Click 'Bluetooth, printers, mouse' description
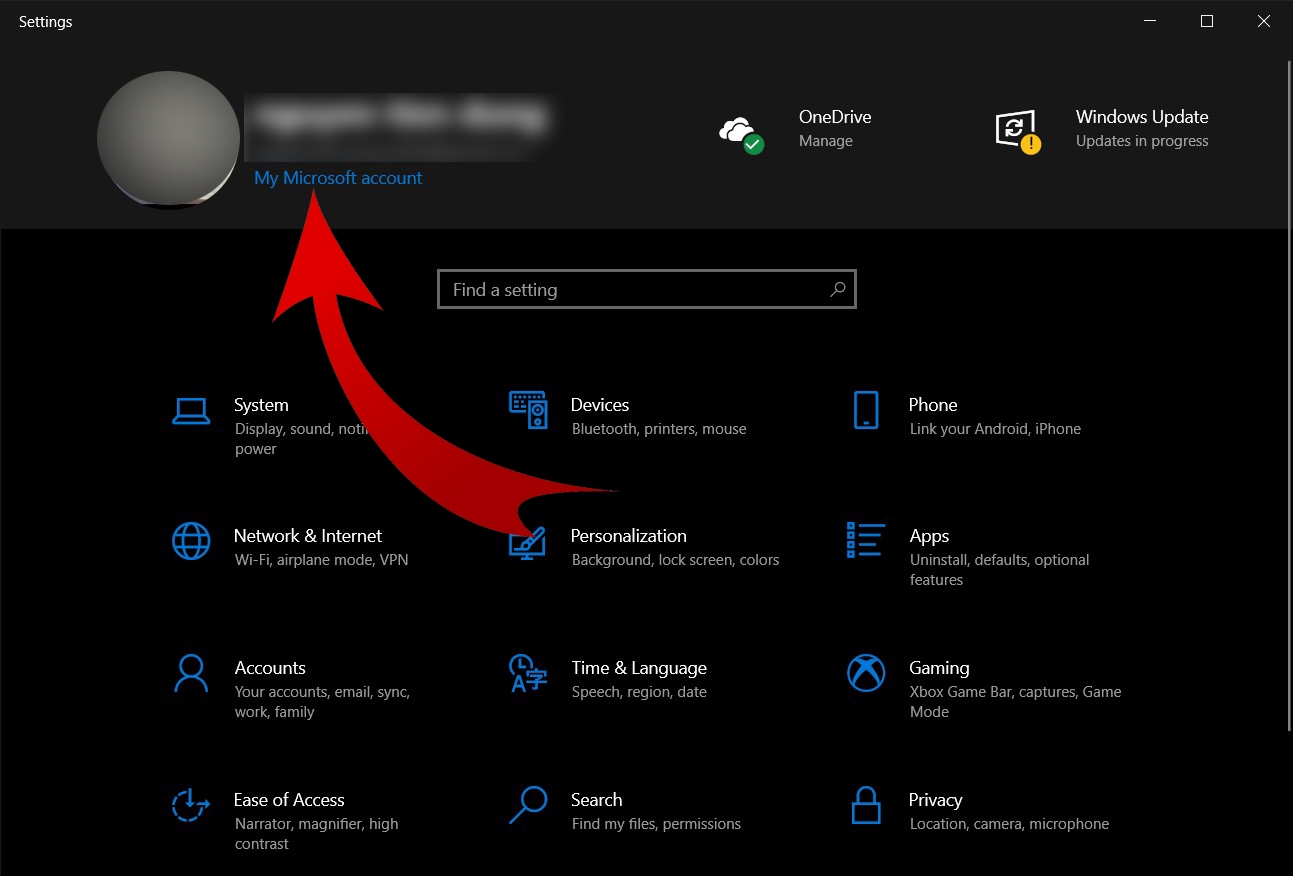This screenshot has height=876, width=1293. click(x=659, y=429)
